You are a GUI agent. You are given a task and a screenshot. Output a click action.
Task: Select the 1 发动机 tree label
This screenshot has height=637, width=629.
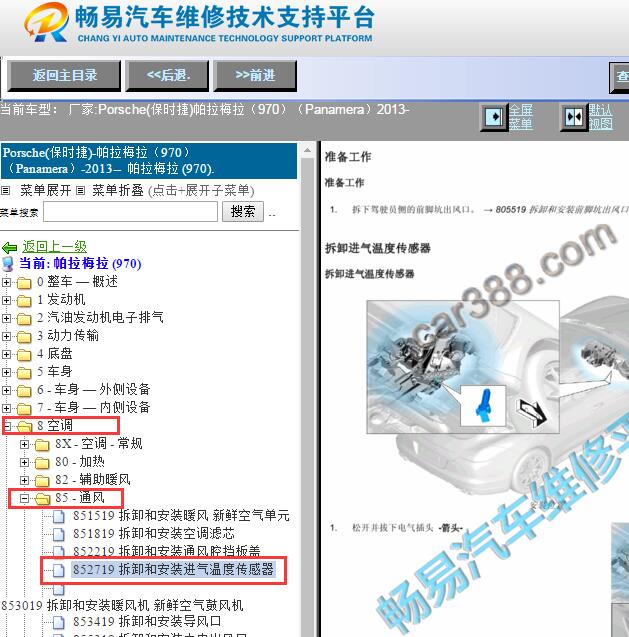coord(61,300)
